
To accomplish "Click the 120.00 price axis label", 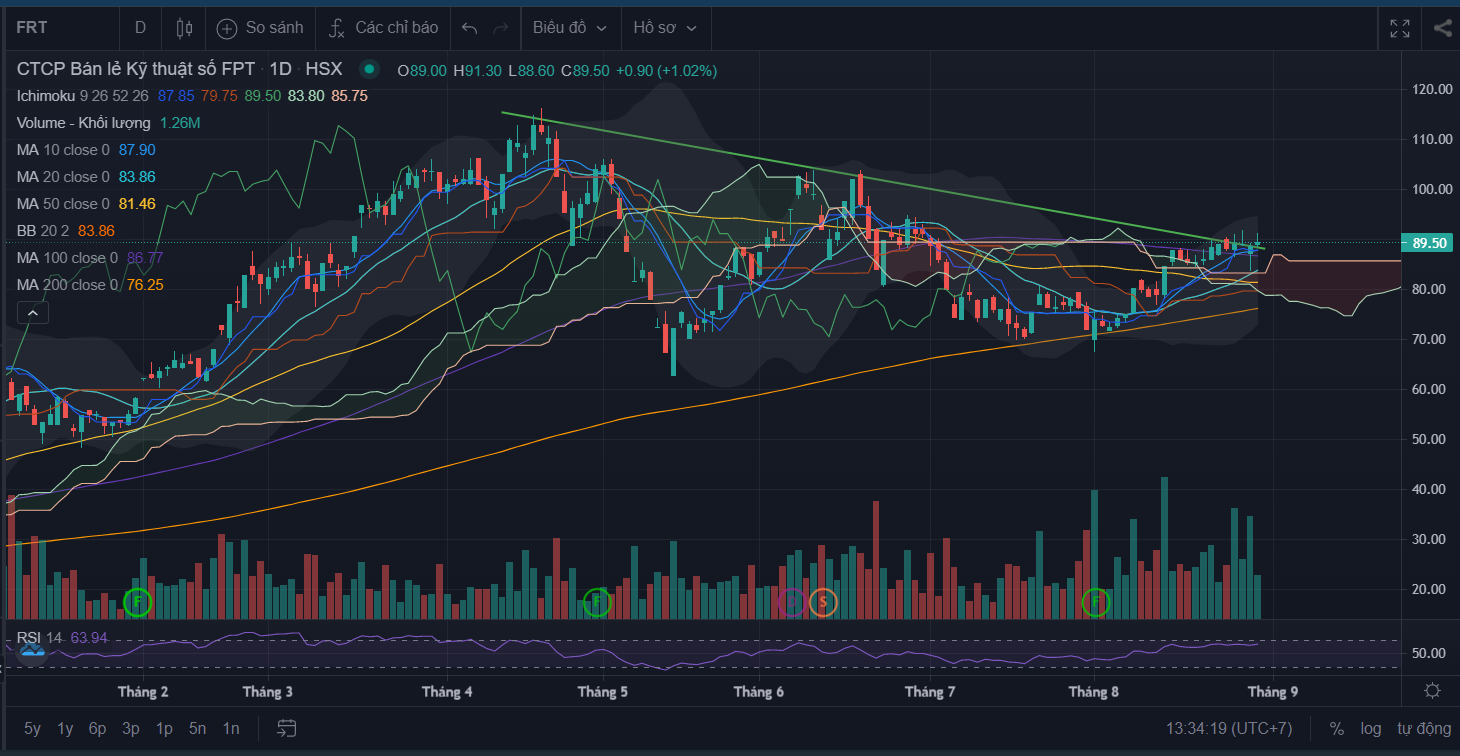I will 1432,89.
